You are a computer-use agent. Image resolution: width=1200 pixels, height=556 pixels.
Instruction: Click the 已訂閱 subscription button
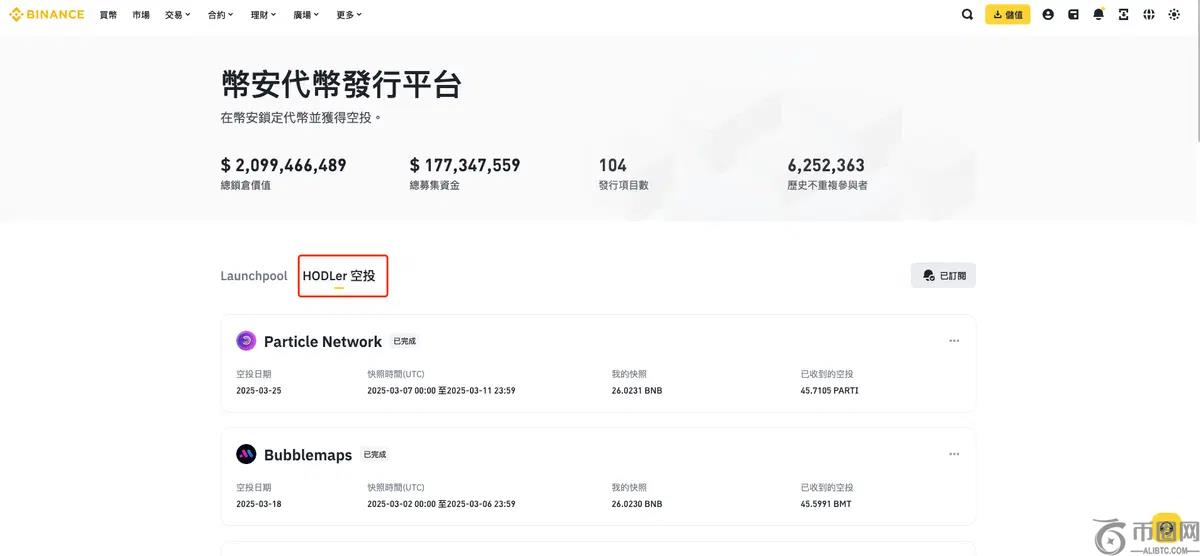[x=943, y=275]
